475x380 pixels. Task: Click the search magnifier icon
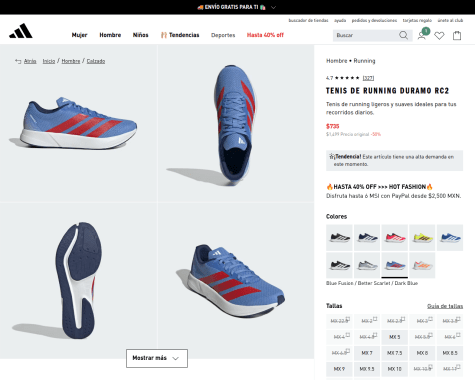(x=403, y=35)
